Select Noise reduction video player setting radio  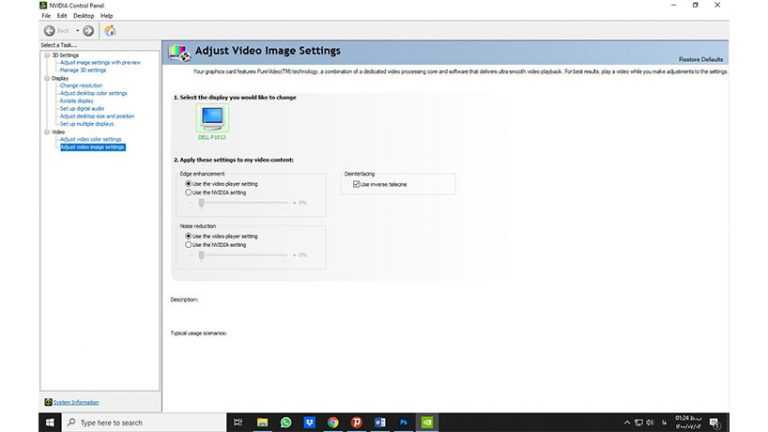point(188,236)
